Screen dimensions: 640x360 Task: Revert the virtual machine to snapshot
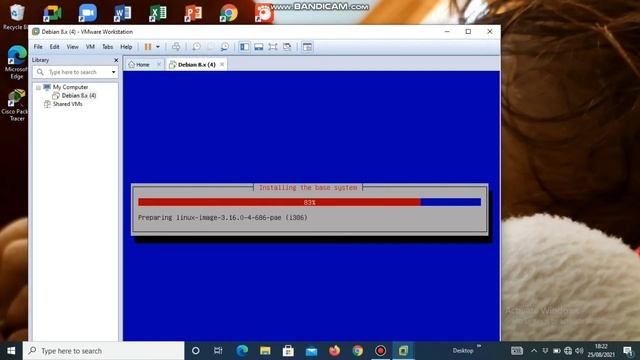[211, 47]
